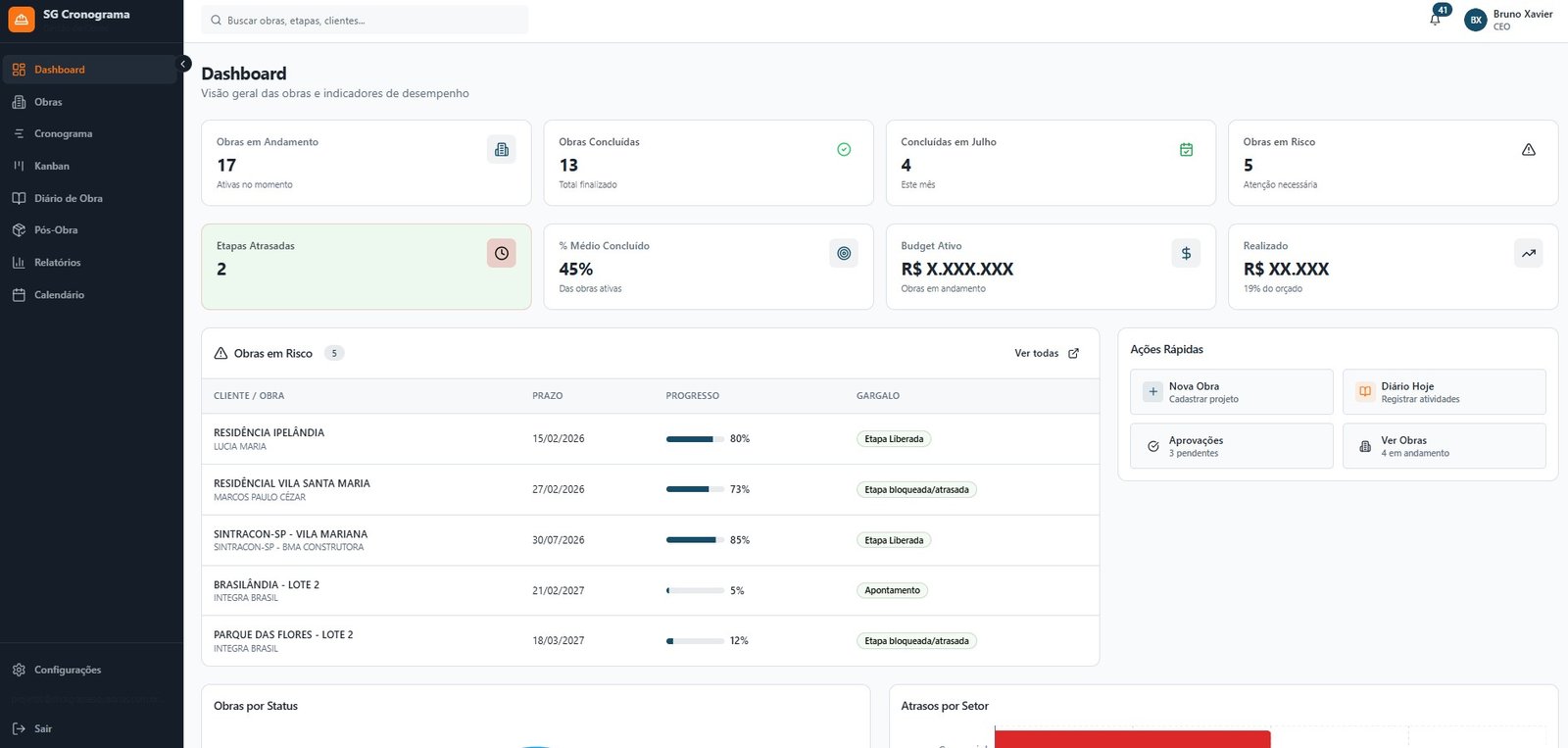1568x748 pixels.
Task: Click the prazo date 21/02/2027
Action: tap(559, 591)
